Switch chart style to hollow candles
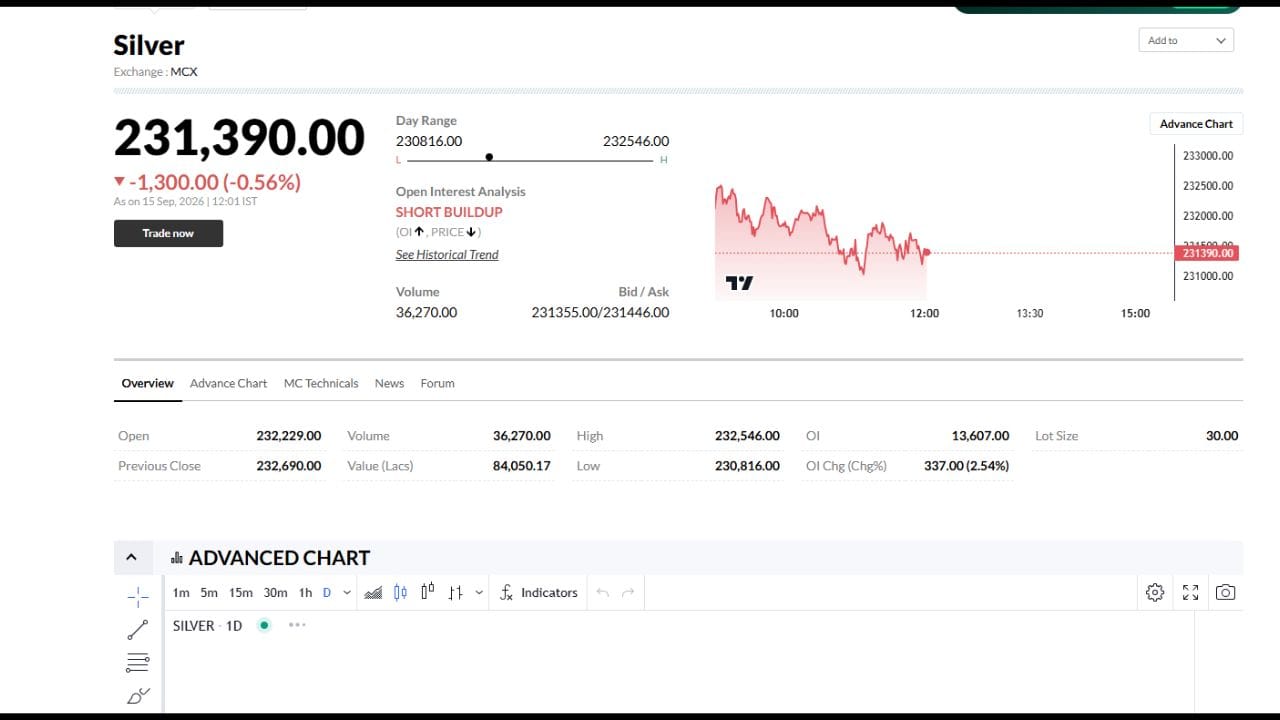The height and width of the screenshot is (720, 1280). [x=427, y=592]
